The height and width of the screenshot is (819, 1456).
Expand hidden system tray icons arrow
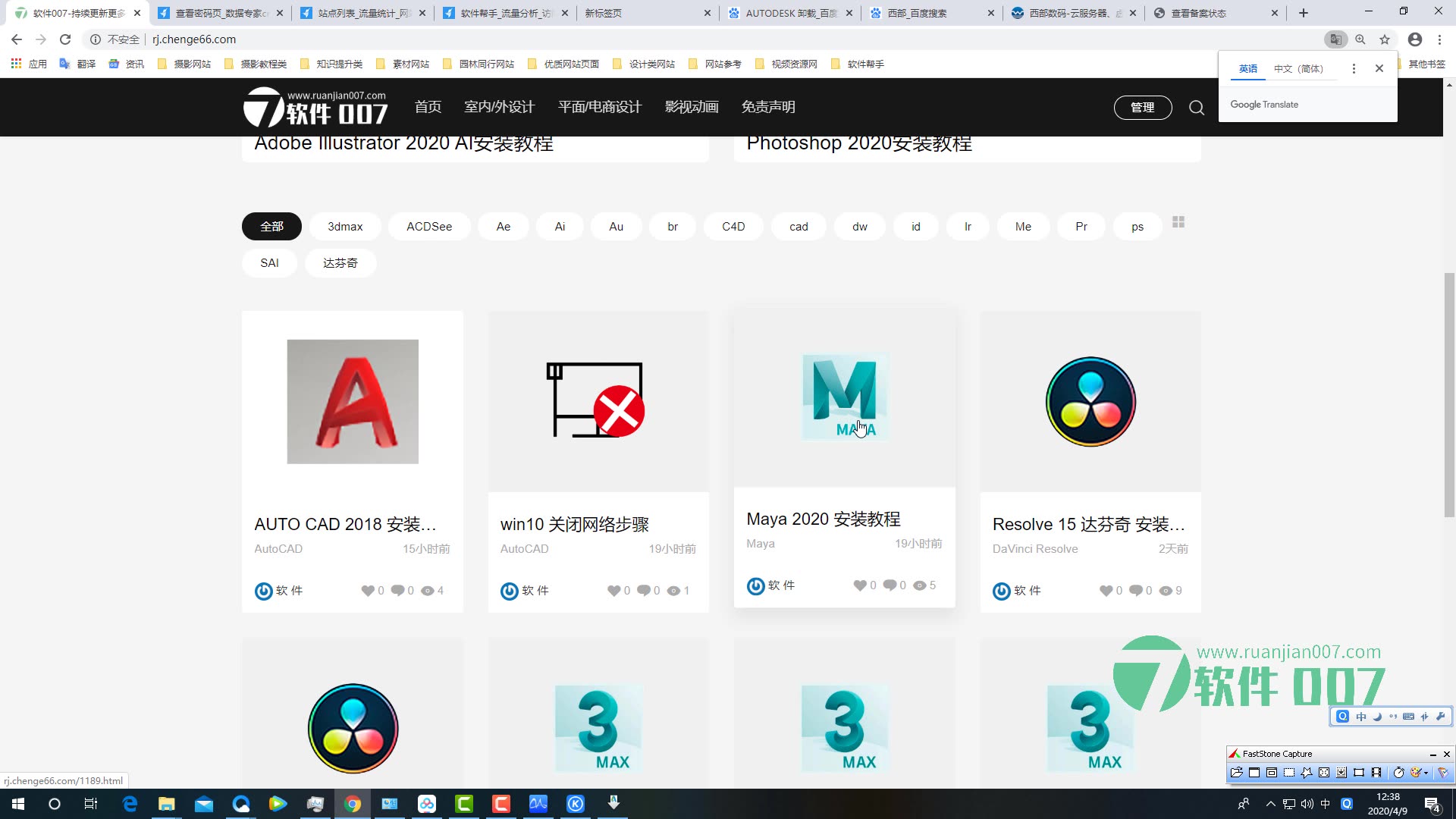click(1271, 804)
